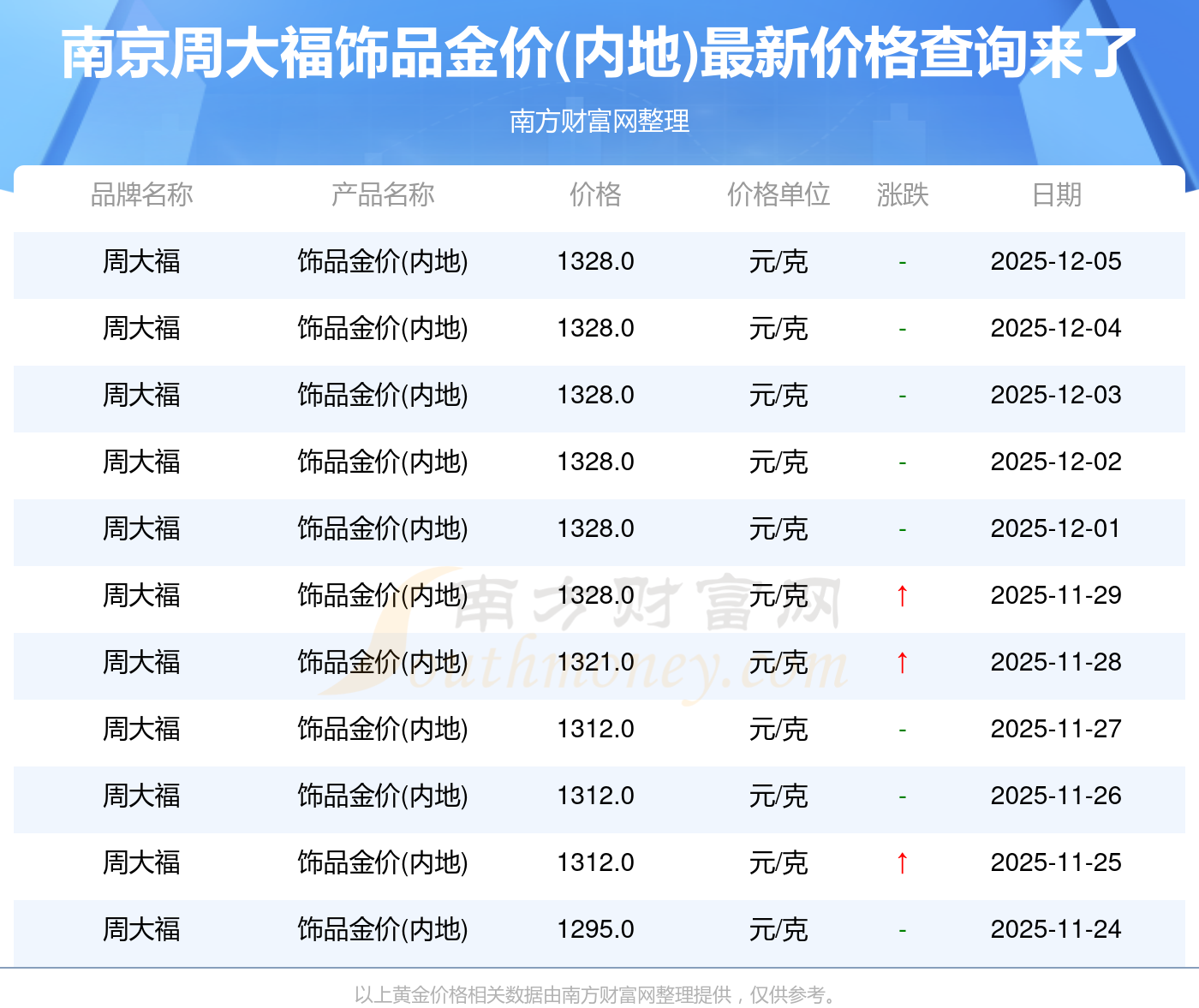
Task: Select the 品牌名称 column header
Action: tap(142, 195)
